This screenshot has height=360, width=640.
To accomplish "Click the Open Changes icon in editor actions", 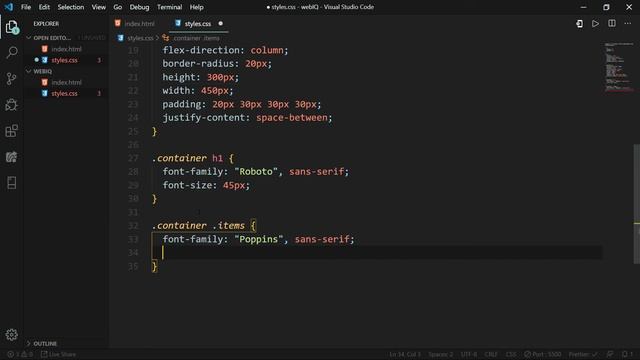I will pos(579,24).
